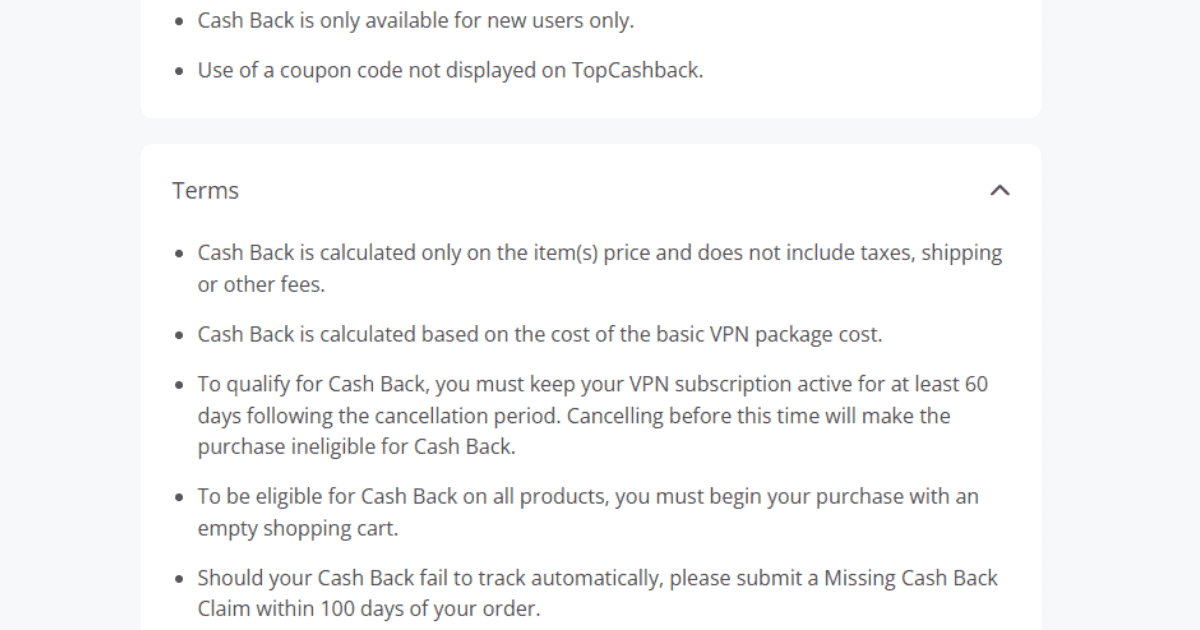Collapse the Terms section using the chevron
Image resolution: width=1200 pixels, height=630 pixels.
coord(999,190)
